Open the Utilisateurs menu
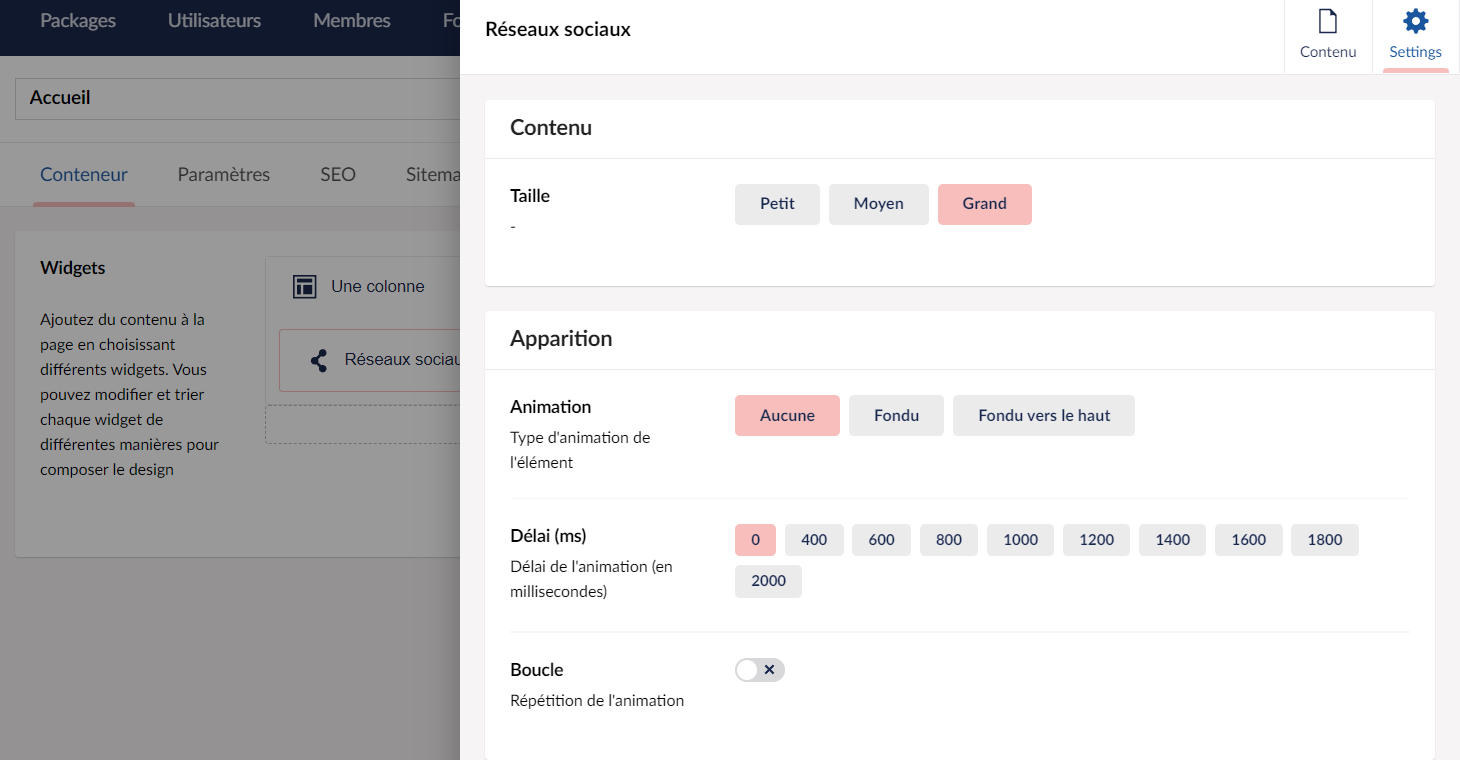 pyautogui.click(x=214, y=21)
